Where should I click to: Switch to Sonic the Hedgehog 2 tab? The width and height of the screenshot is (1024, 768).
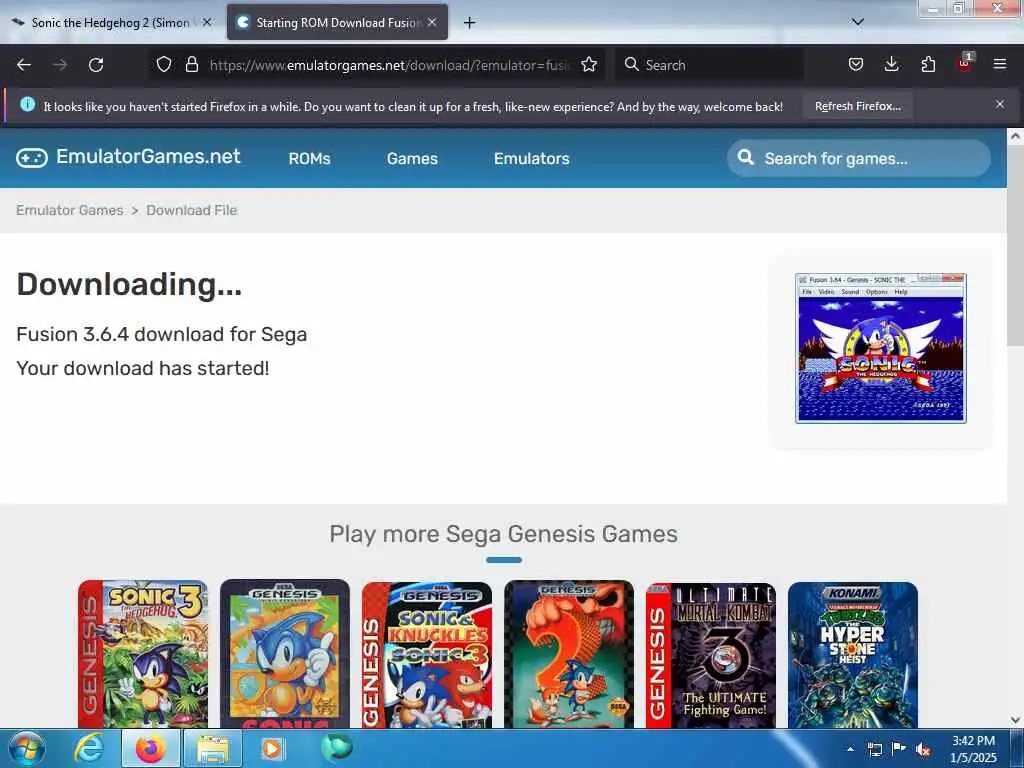tap(111, 22)
